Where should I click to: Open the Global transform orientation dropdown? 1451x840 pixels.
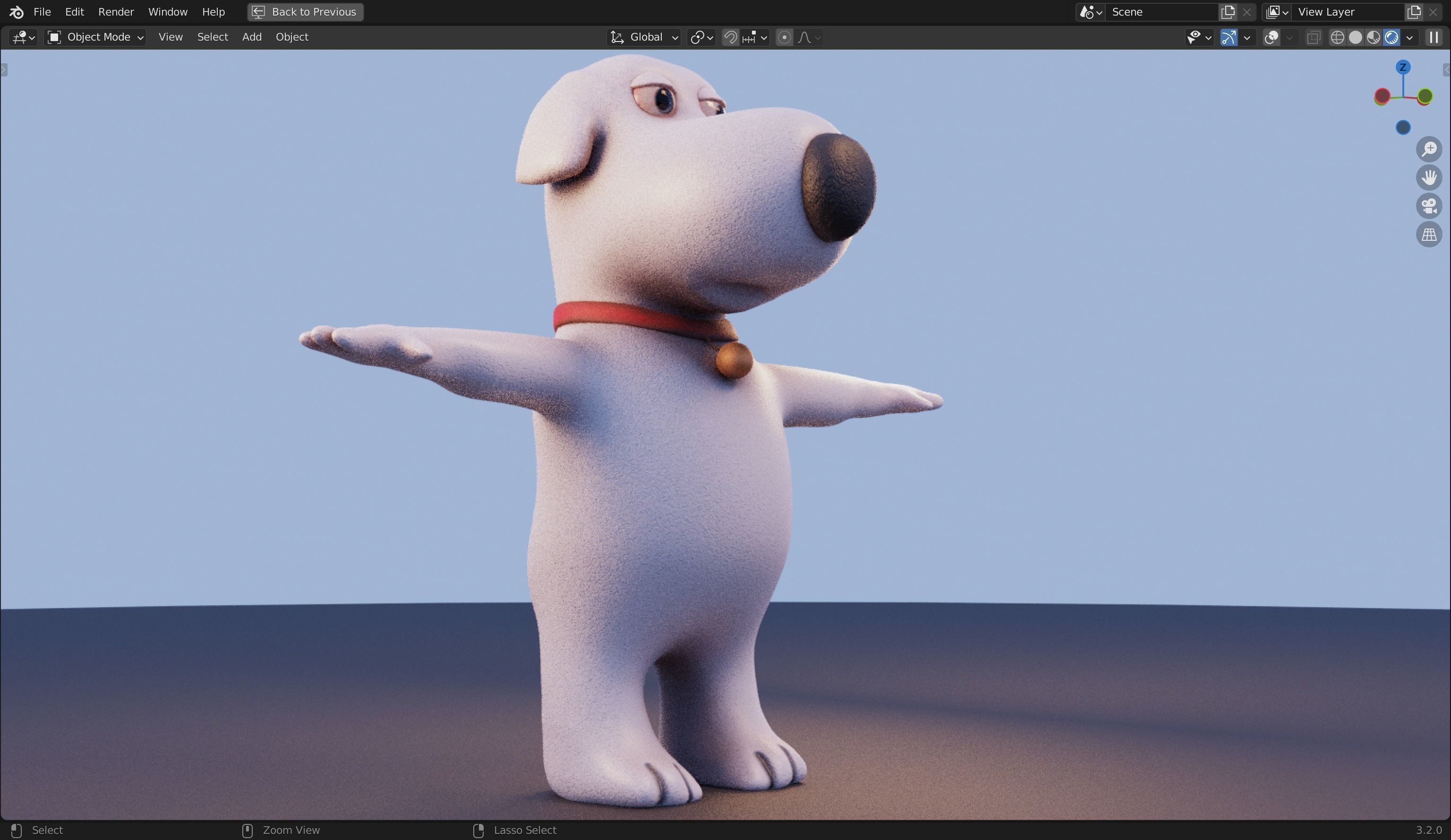coord(644,37)
